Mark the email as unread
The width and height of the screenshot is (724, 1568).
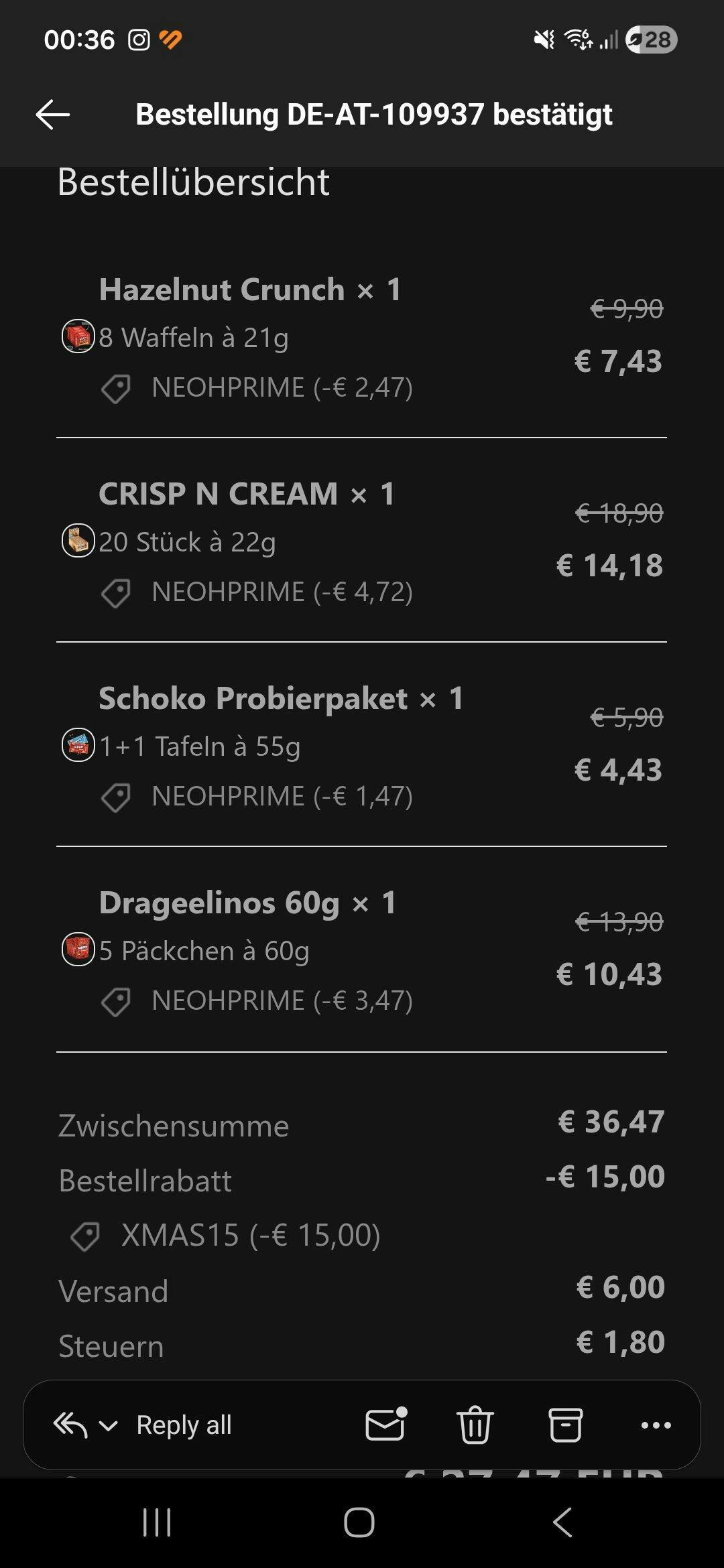385,1424
